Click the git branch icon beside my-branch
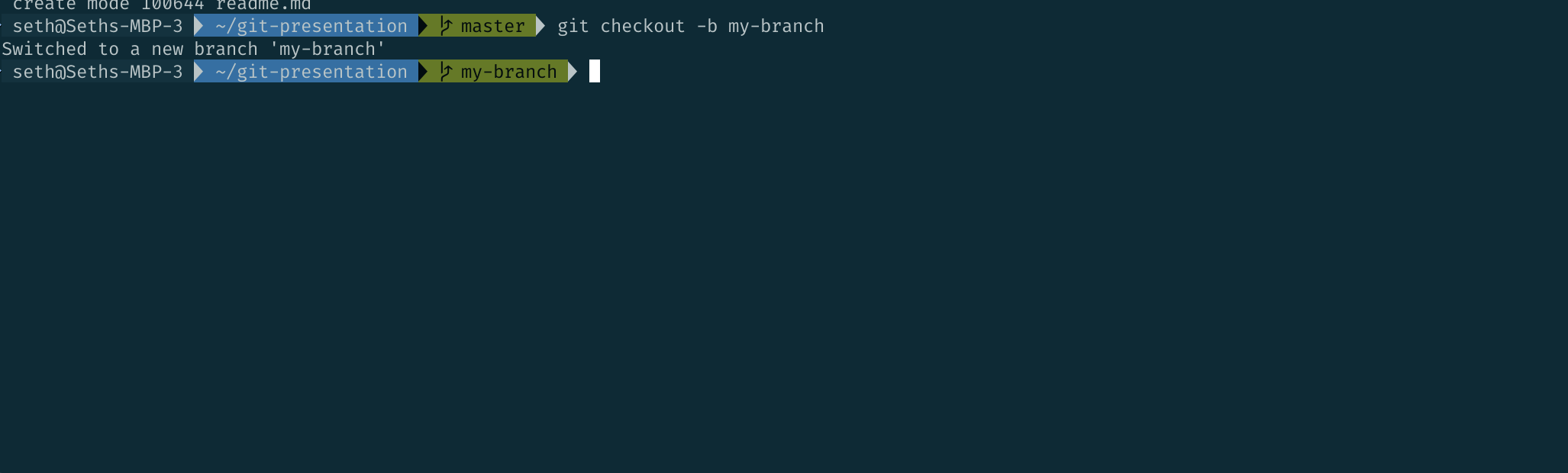Viewport: 1568px width, 473px height. (446, 72)
